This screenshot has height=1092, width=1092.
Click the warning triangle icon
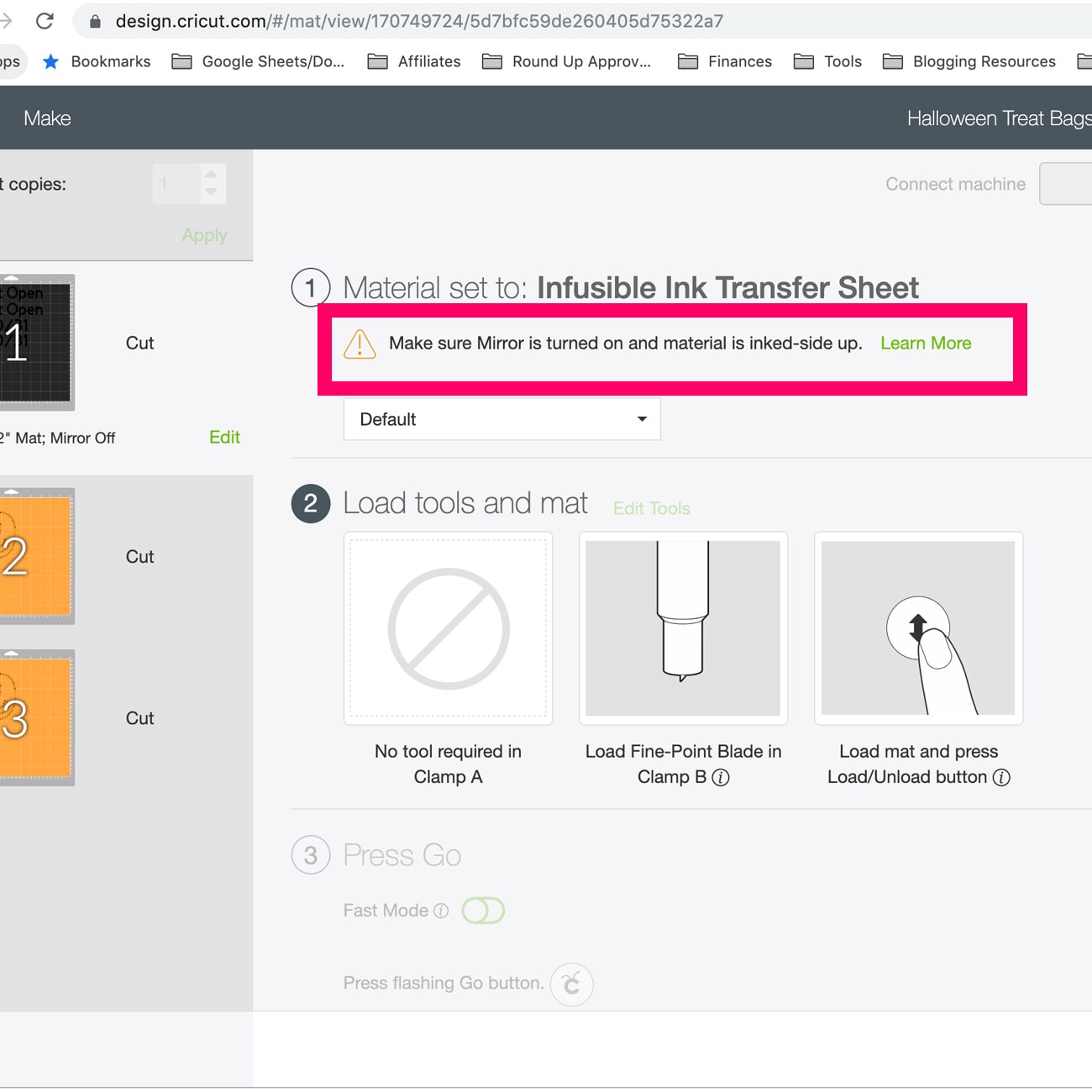click(x=360, y=344)
